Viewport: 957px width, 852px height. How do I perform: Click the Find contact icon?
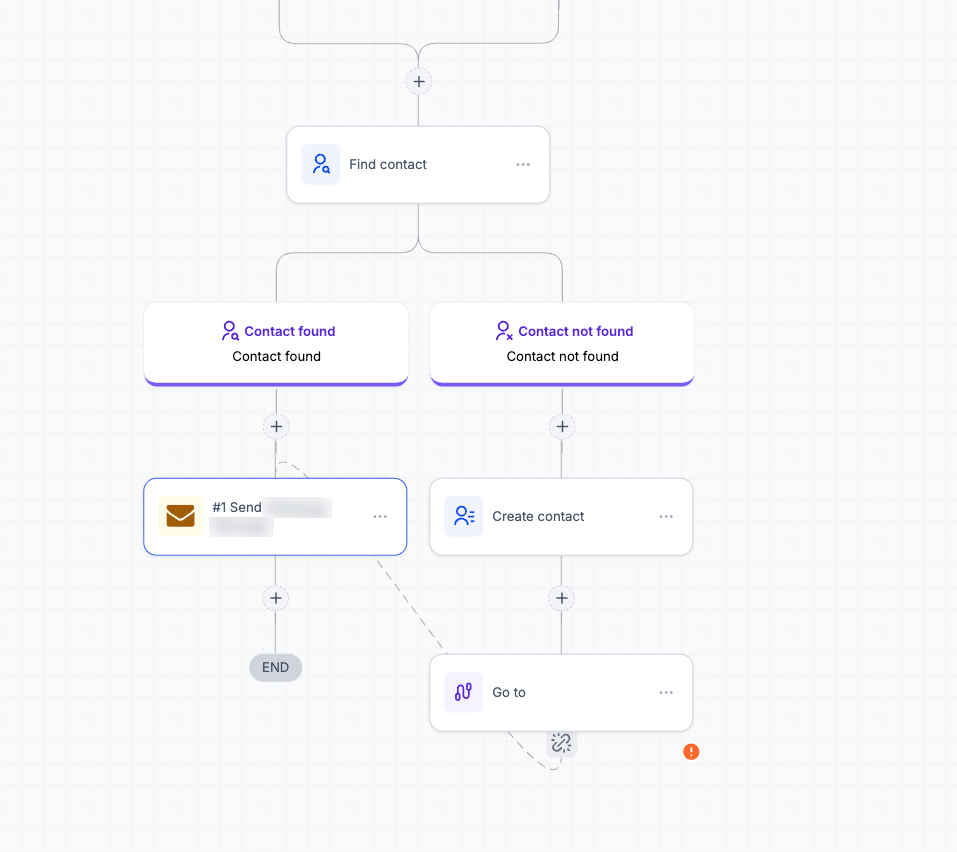pos(321,164)
